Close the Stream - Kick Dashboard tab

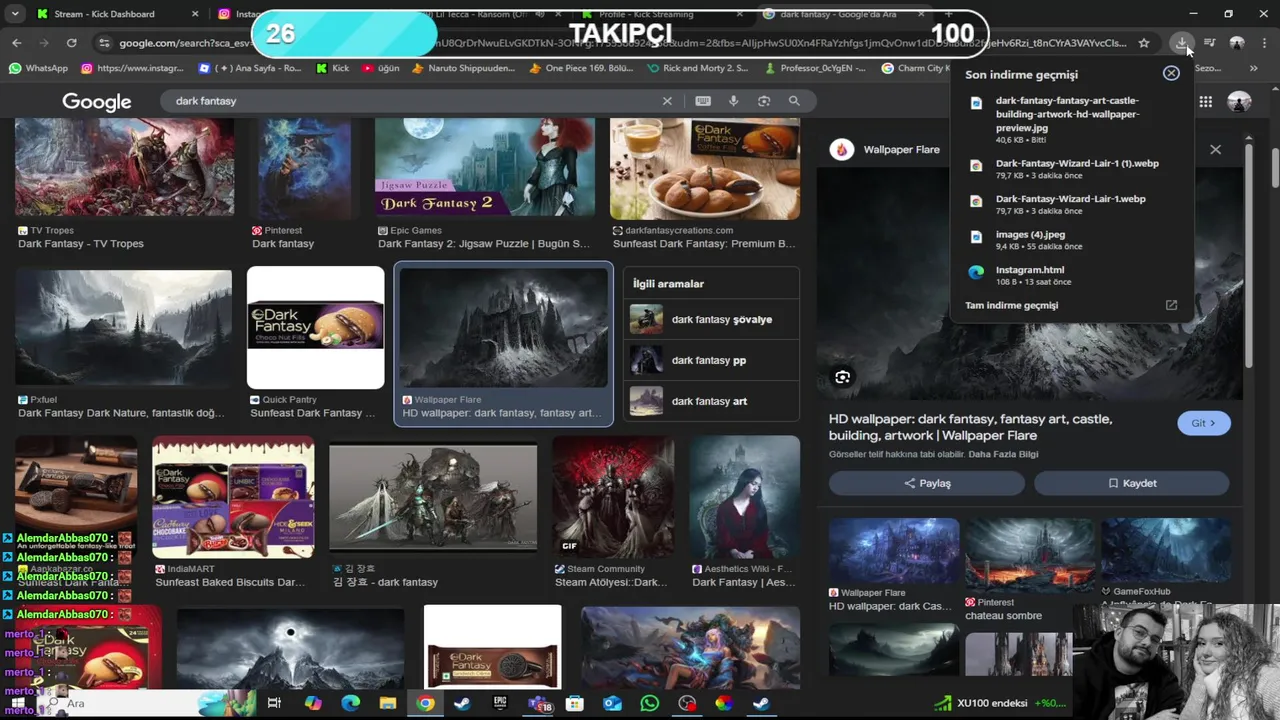195,14
